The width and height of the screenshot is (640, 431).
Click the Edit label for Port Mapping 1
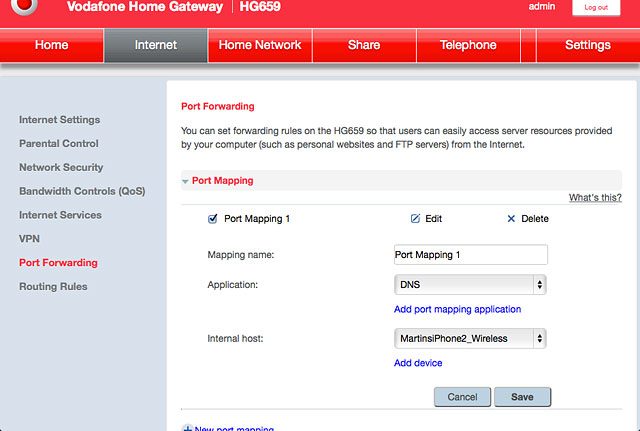[x=433, y=219]
